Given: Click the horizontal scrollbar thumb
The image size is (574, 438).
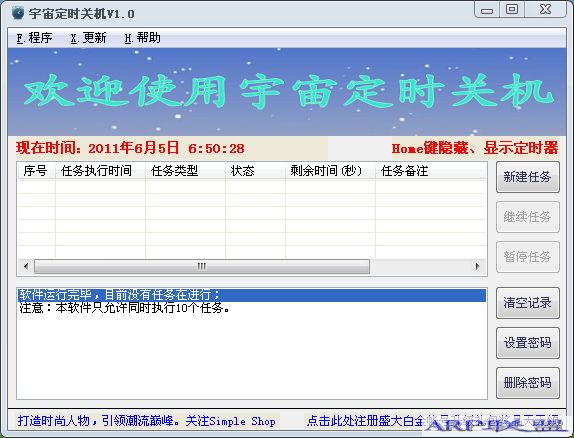Looking at the screenshot, I should [x=202, y=266].
